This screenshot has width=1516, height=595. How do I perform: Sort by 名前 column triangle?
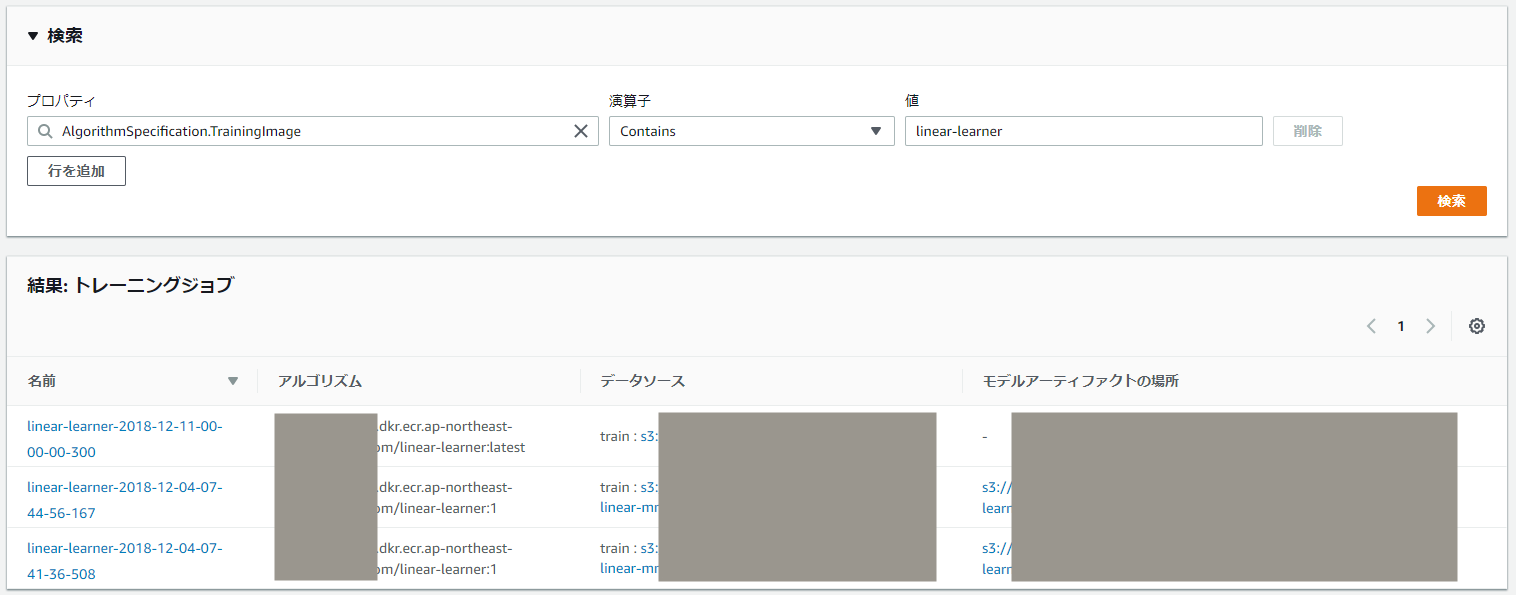(x=233, y=381)
